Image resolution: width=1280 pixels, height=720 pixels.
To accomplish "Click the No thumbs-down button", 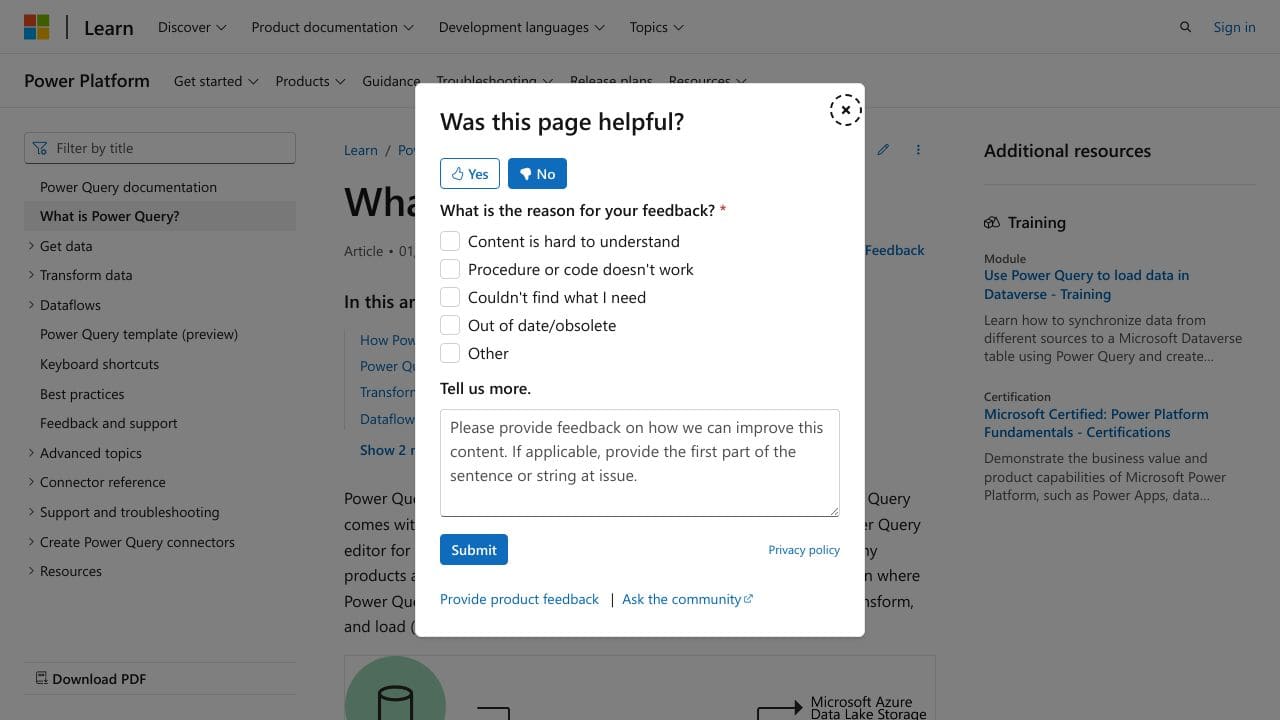I will coord(537,174).
